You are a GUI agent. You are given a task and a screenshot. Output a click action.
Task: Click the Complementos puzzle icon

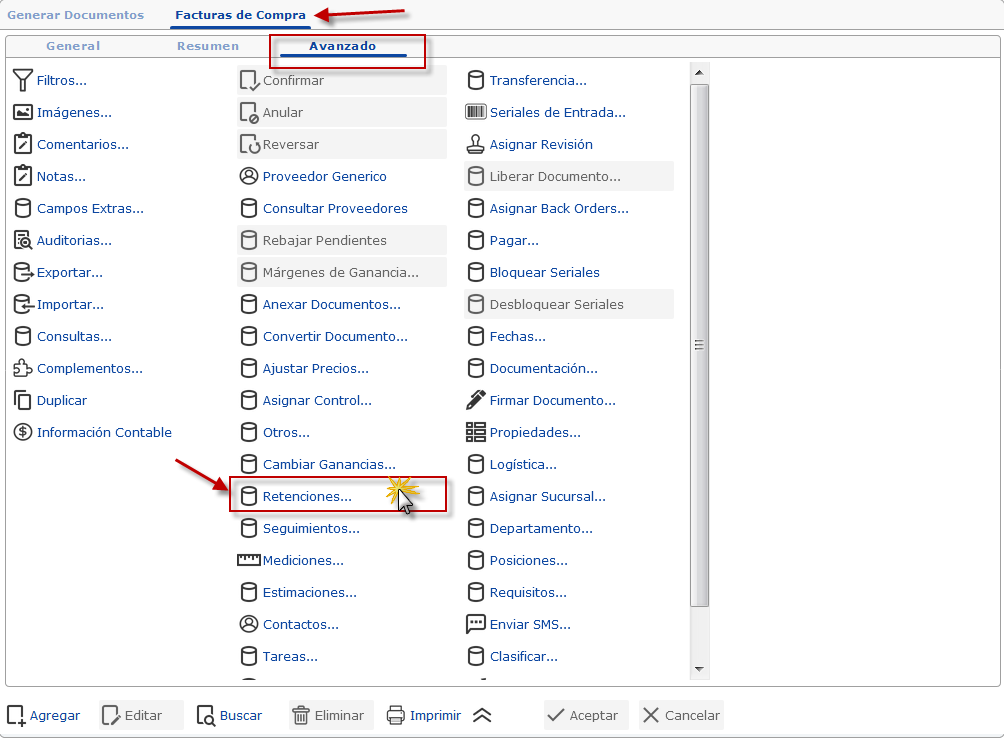tap(22, 368)
